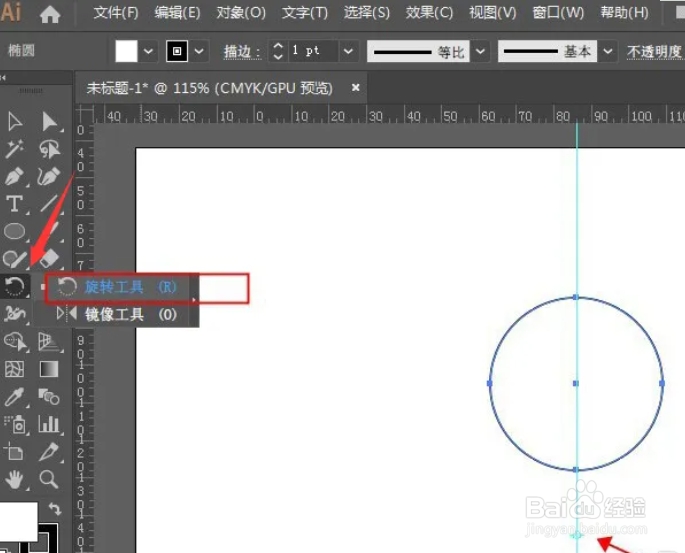Click the circle's top anchor point
The width and height of the screenshot is (685, 553).
tap(576, 297)
